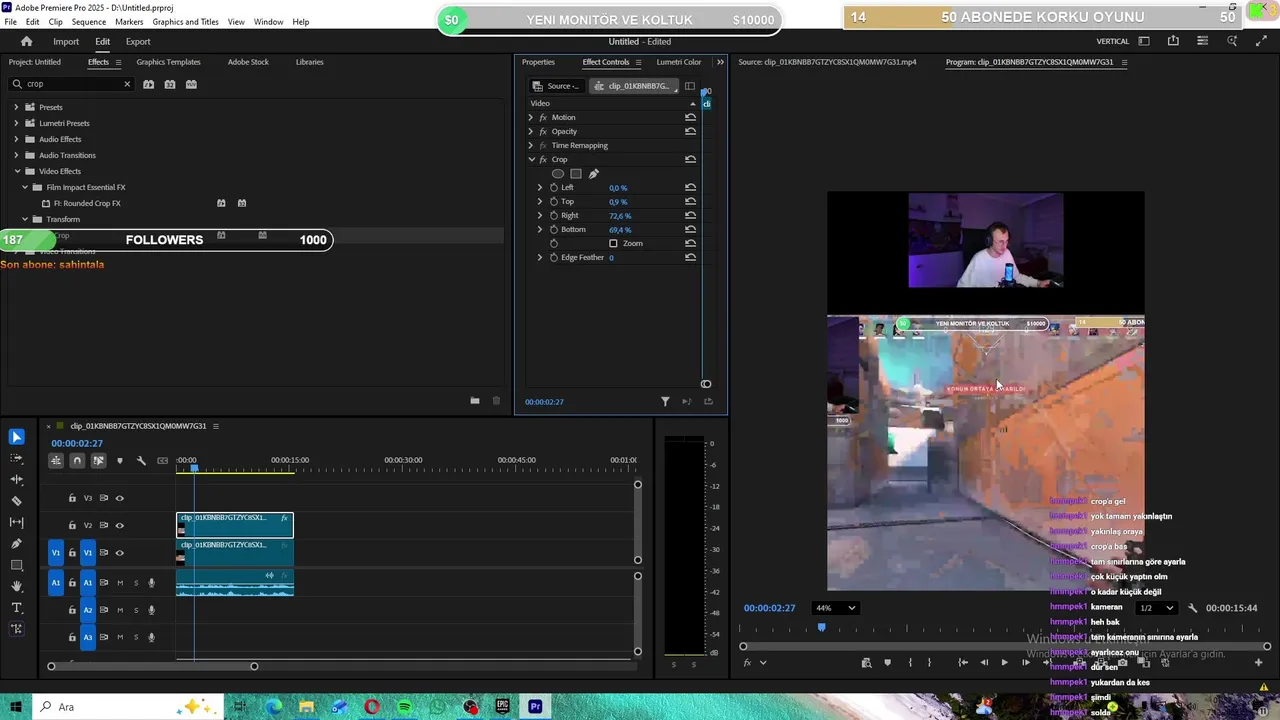The height and width of the screenshot is (720, 1280).
Task: Click the Crop Right value 72,6 %
Action: tap(620, 215)
